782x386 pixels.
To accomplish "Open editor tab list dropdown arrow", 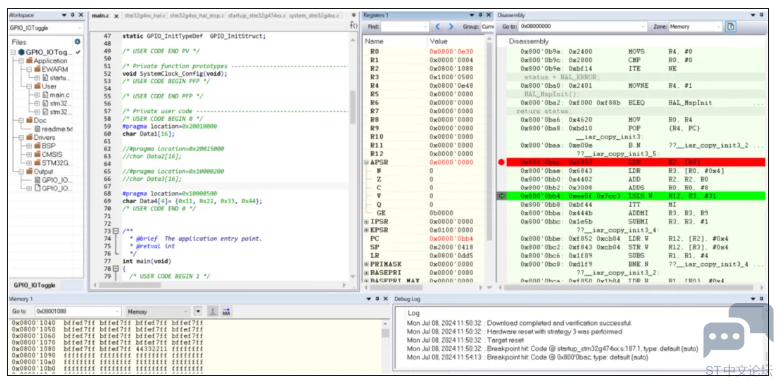I will click(354, 15).
